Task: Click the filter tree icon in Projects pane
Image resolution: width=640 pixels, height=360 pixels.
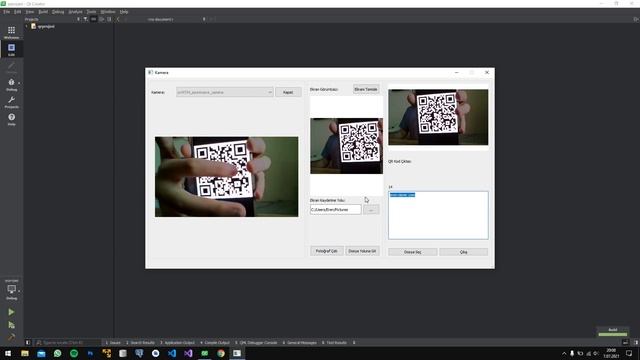Action: click(x=85, y=19)
